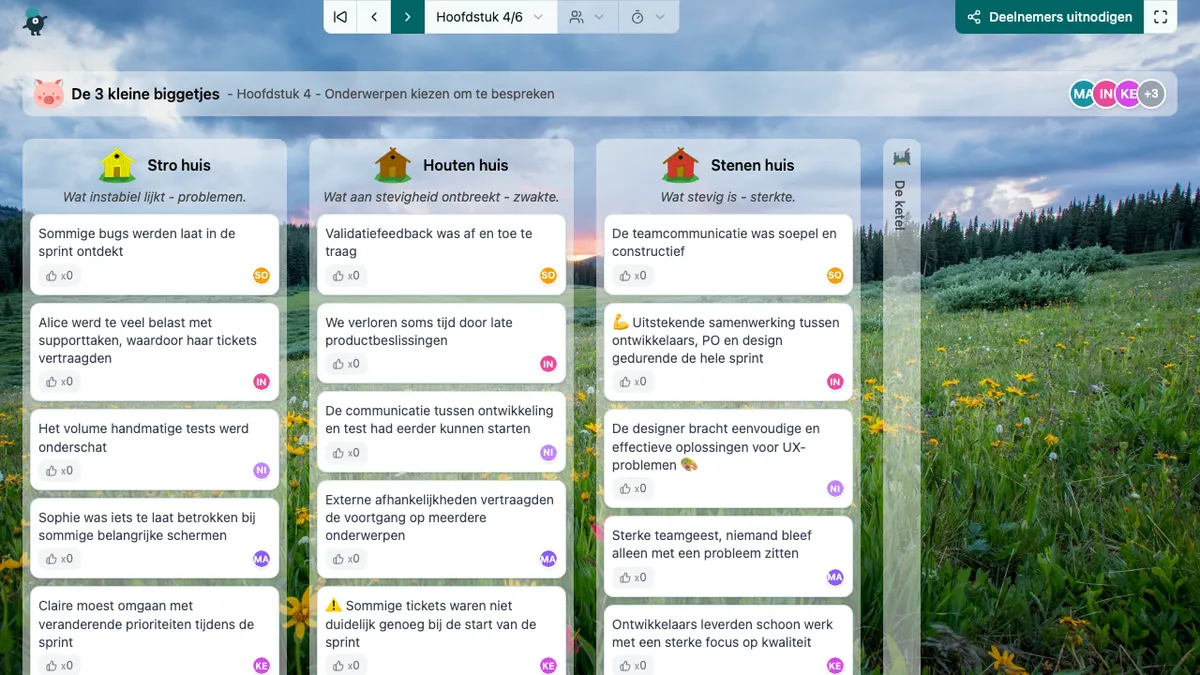Jump to first chapter with skip-back icon

click(x=341, y=17)
